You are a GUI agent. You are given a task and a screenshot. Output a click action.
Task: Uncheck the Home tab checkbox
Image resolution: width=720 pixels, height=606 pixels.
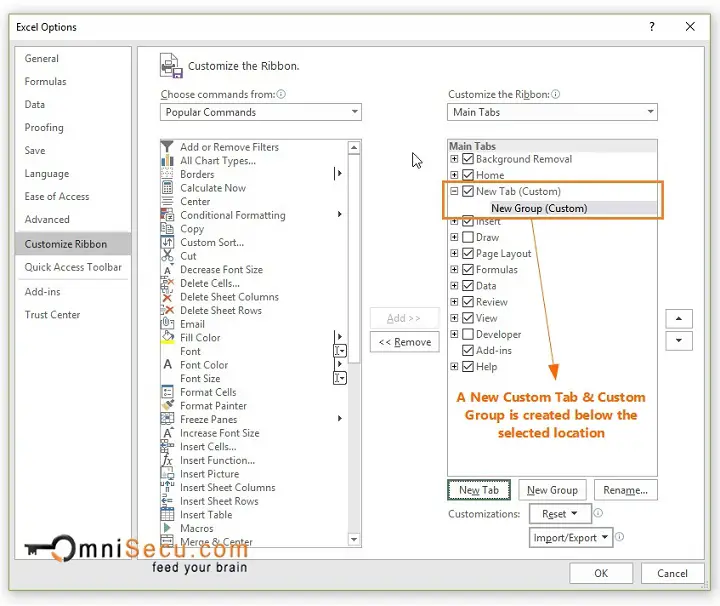click(467, 175)
